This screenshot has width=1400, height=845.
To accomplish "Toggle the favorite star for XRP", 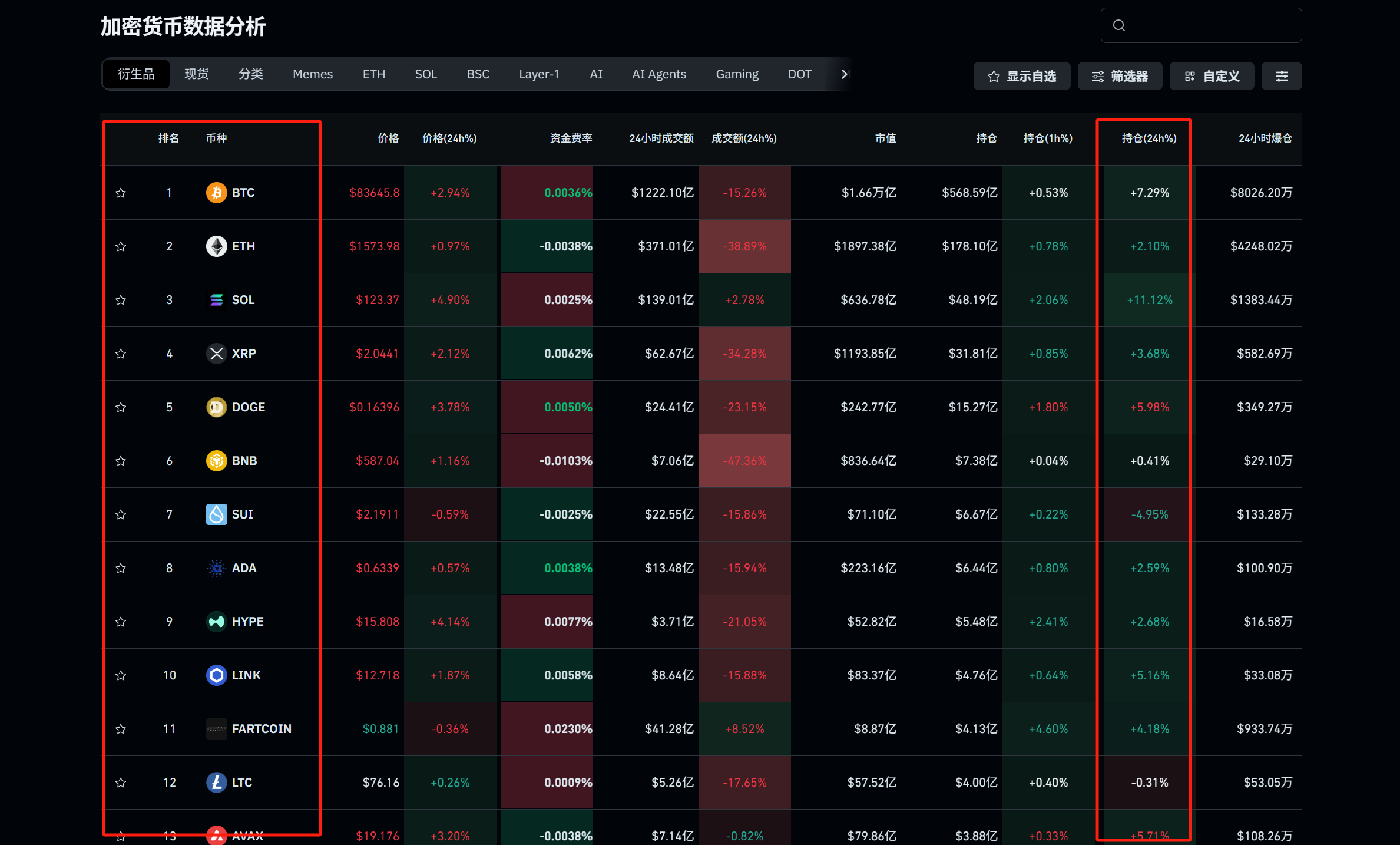I will [121, 354].
